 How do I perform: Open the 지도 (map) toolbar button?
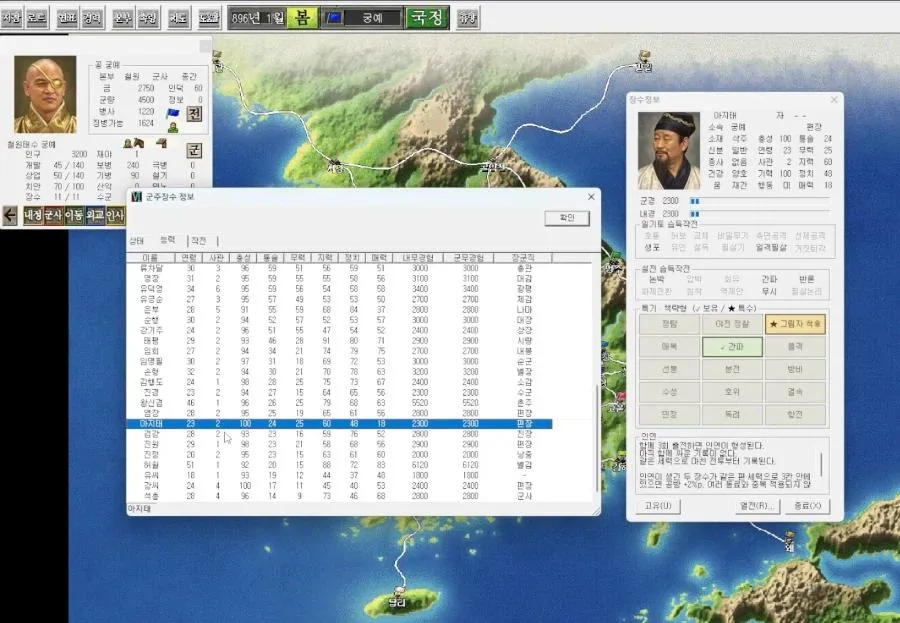(x=179, y=18)
